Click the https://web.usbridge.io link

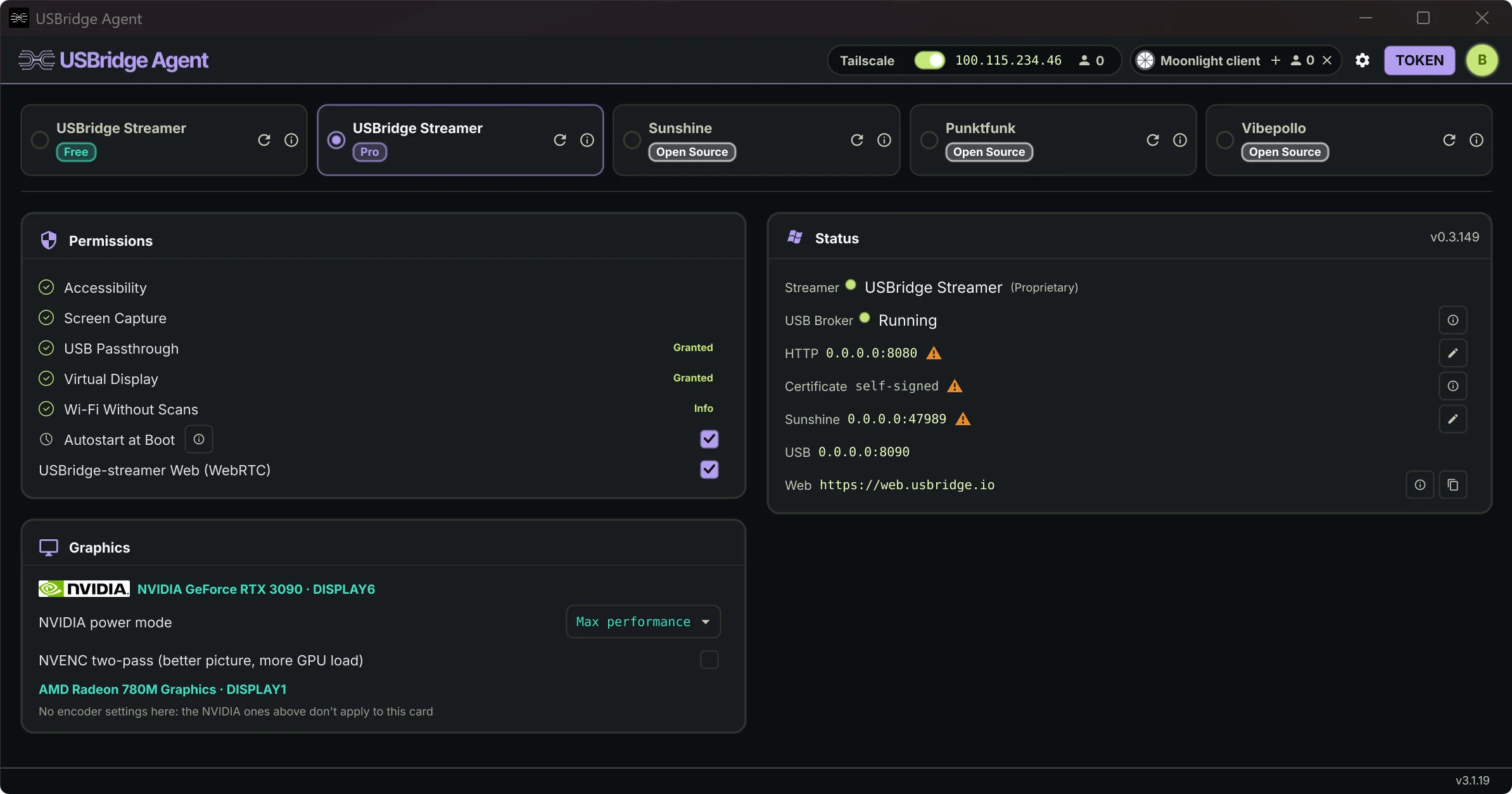click(x=907, y=485)
